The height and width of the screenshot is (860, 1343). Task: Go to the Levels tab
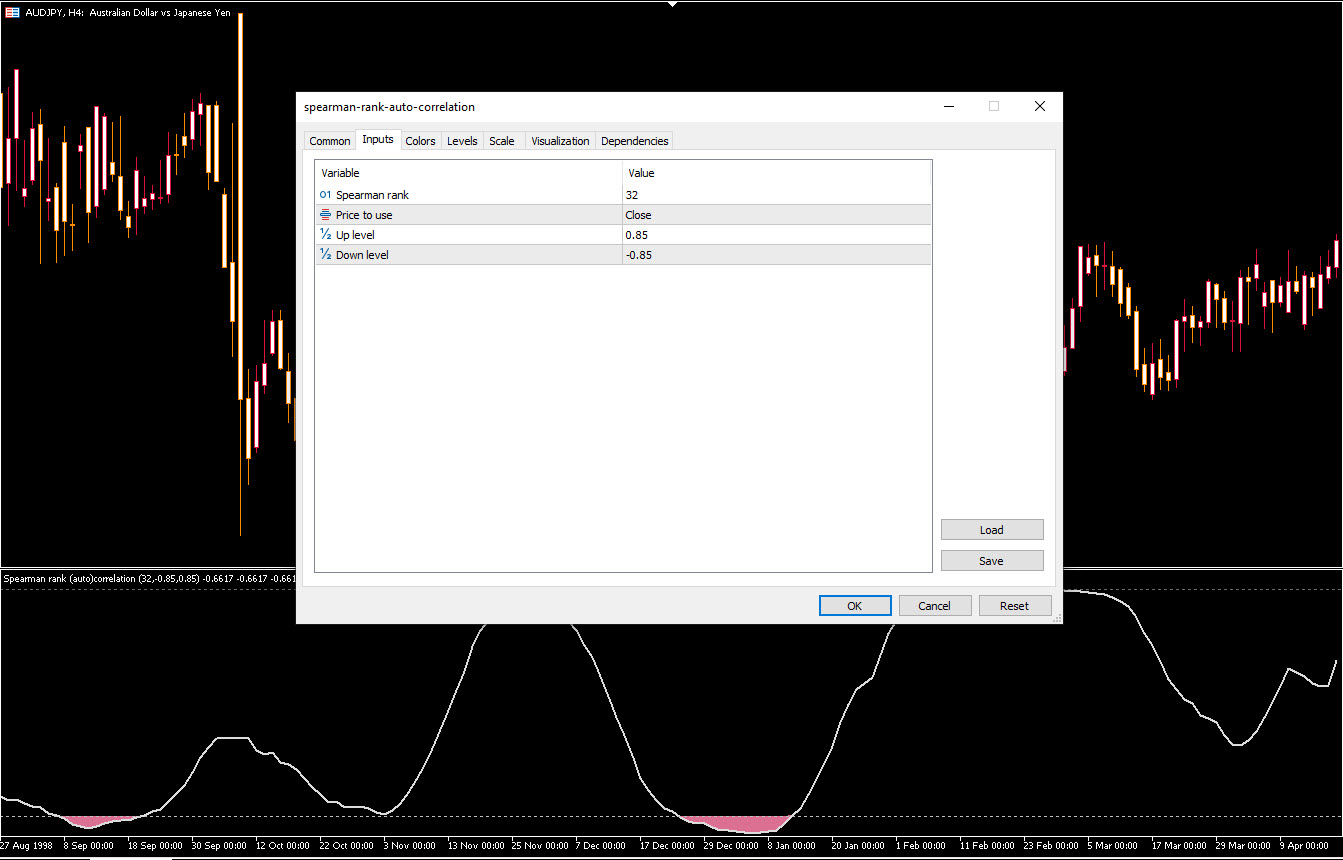pyautogui.click(x=462, y=141)
